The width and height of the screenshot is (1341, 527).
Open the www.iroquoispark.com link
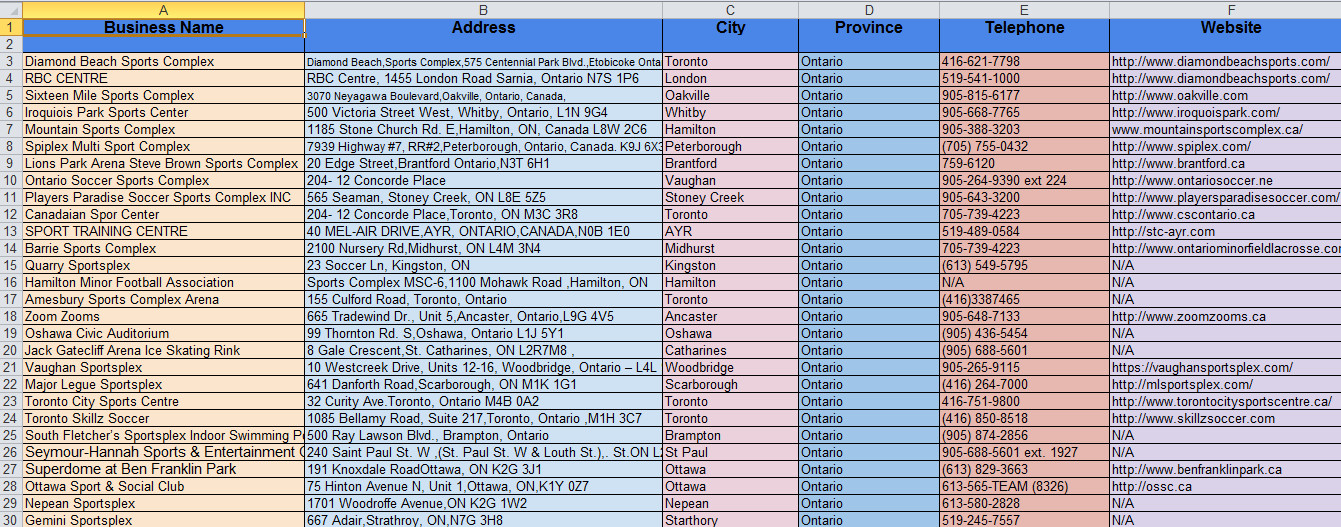[1196, 113]
